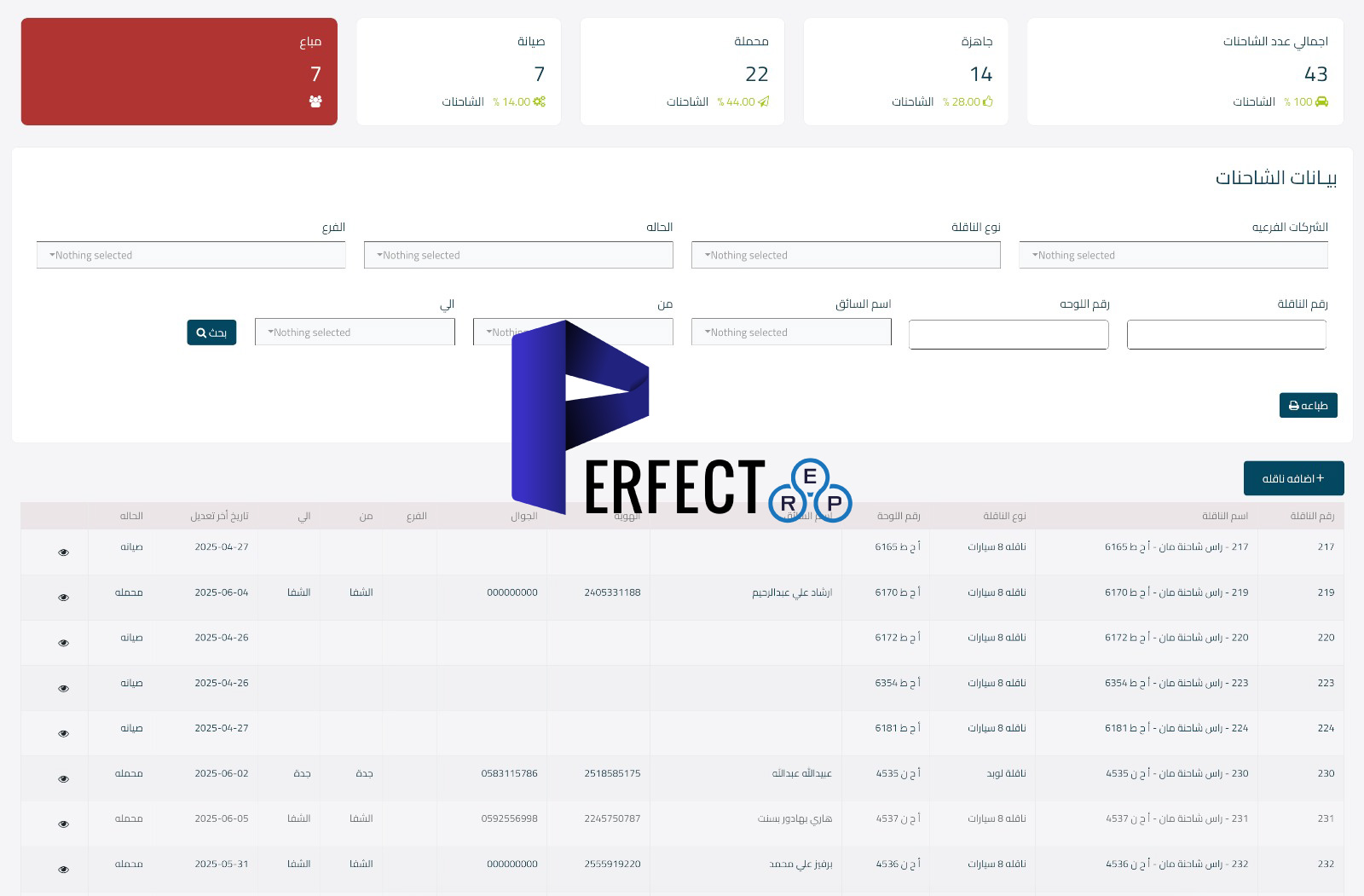Open the الي (to) dropdown
The height and width of the screenshot is (896, 1364).
click(x=355, y=332)
